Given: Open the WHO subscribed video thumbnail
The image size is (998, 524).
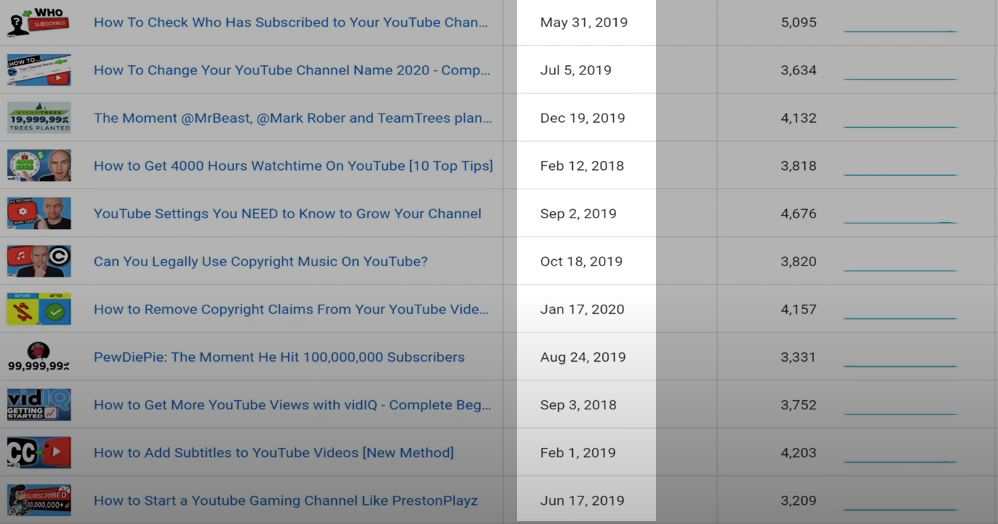Looking at the screenshot, I should pyautogui.click(x=39, y=22).
